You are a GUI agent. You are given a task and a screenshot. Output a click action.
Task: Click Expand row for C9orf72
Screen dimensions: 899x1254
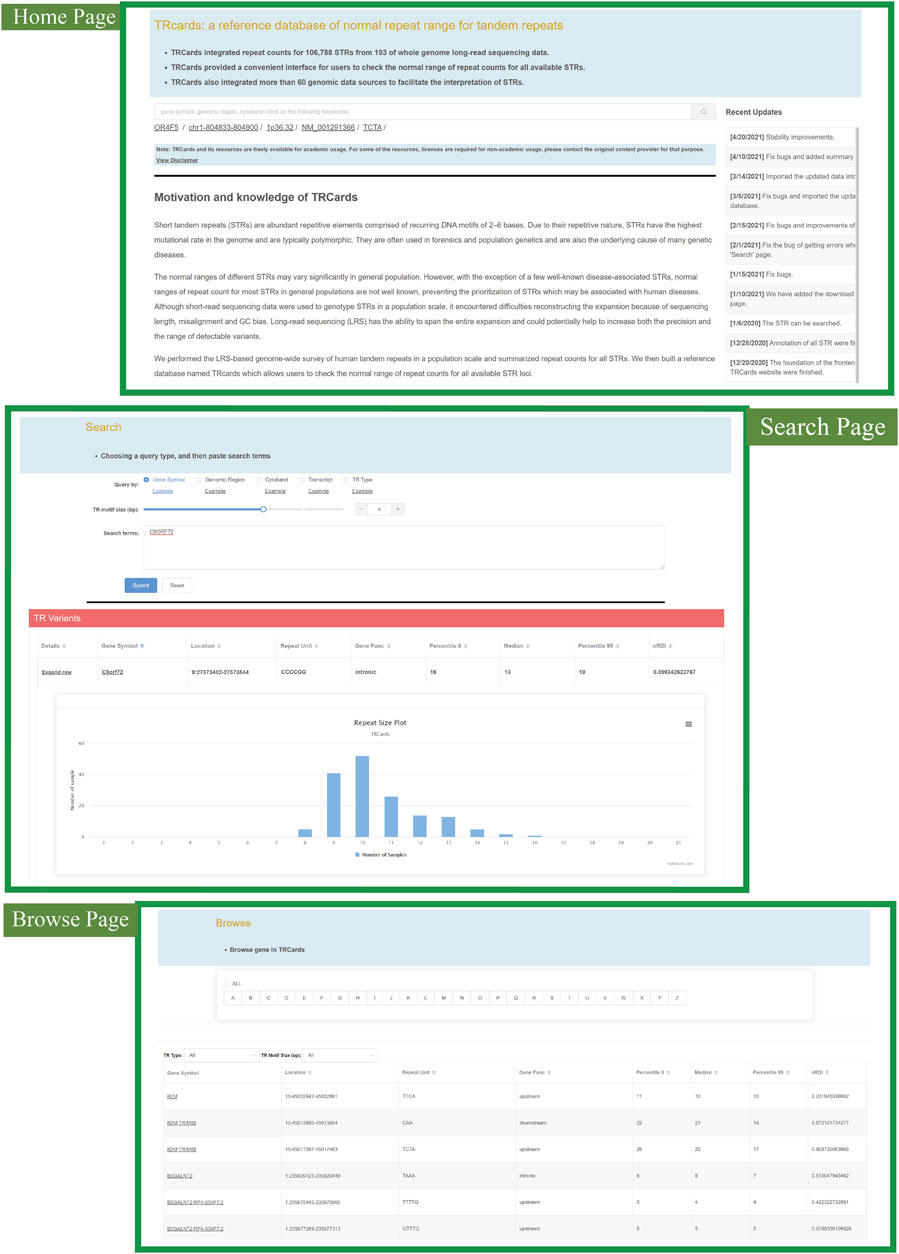click(56, 672)
